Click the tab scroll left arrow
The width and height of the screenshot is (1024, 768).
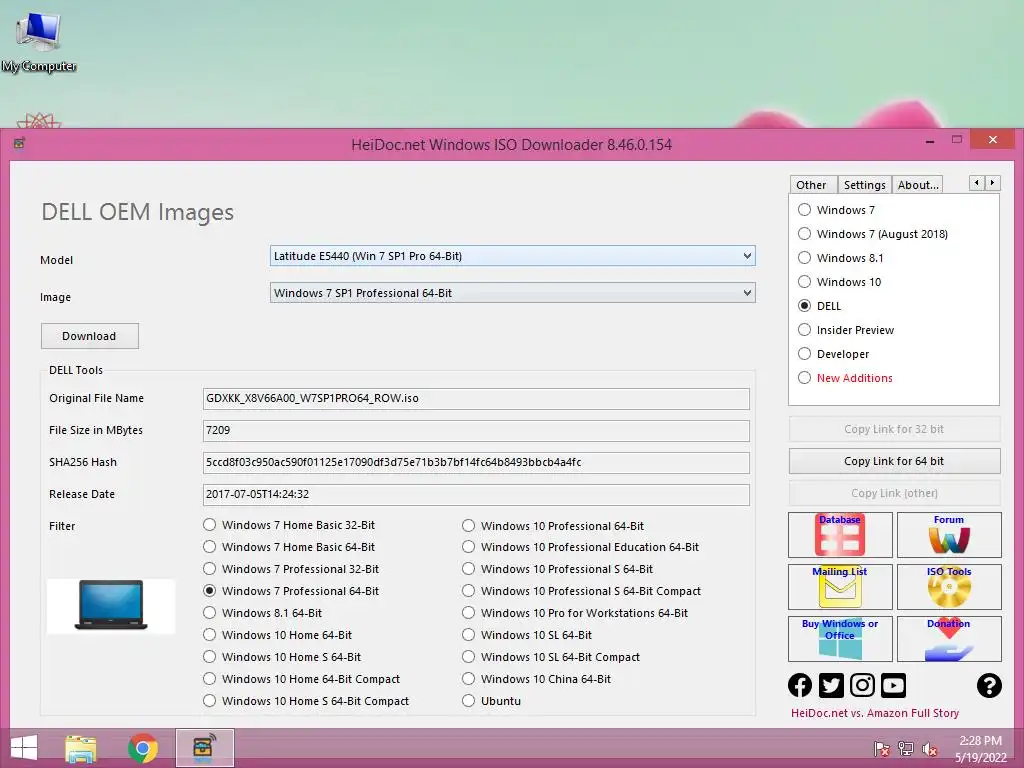pos(976,183)
